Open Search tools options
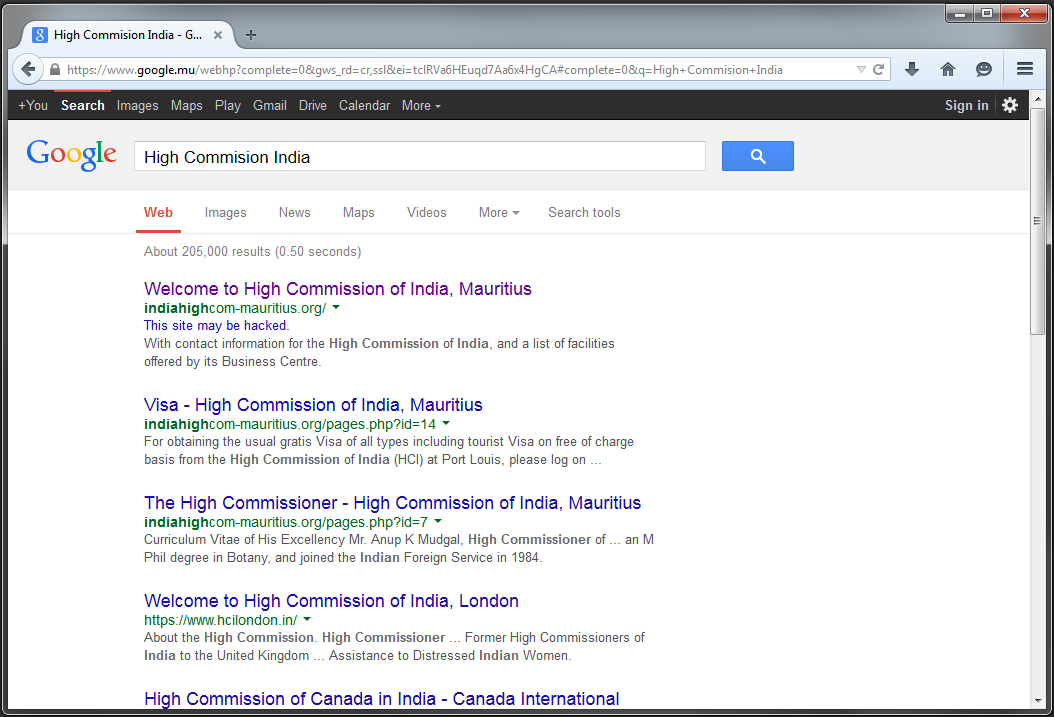1054x717 pixels. click(x=584, y=212)
